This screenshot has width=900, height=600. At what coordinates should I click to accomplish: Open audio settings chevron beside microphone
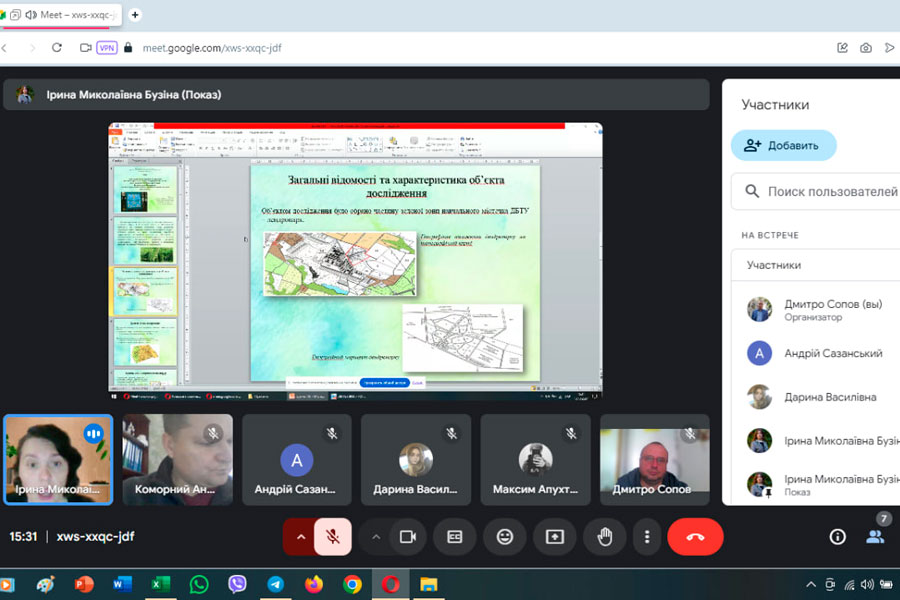coord(301,537)
